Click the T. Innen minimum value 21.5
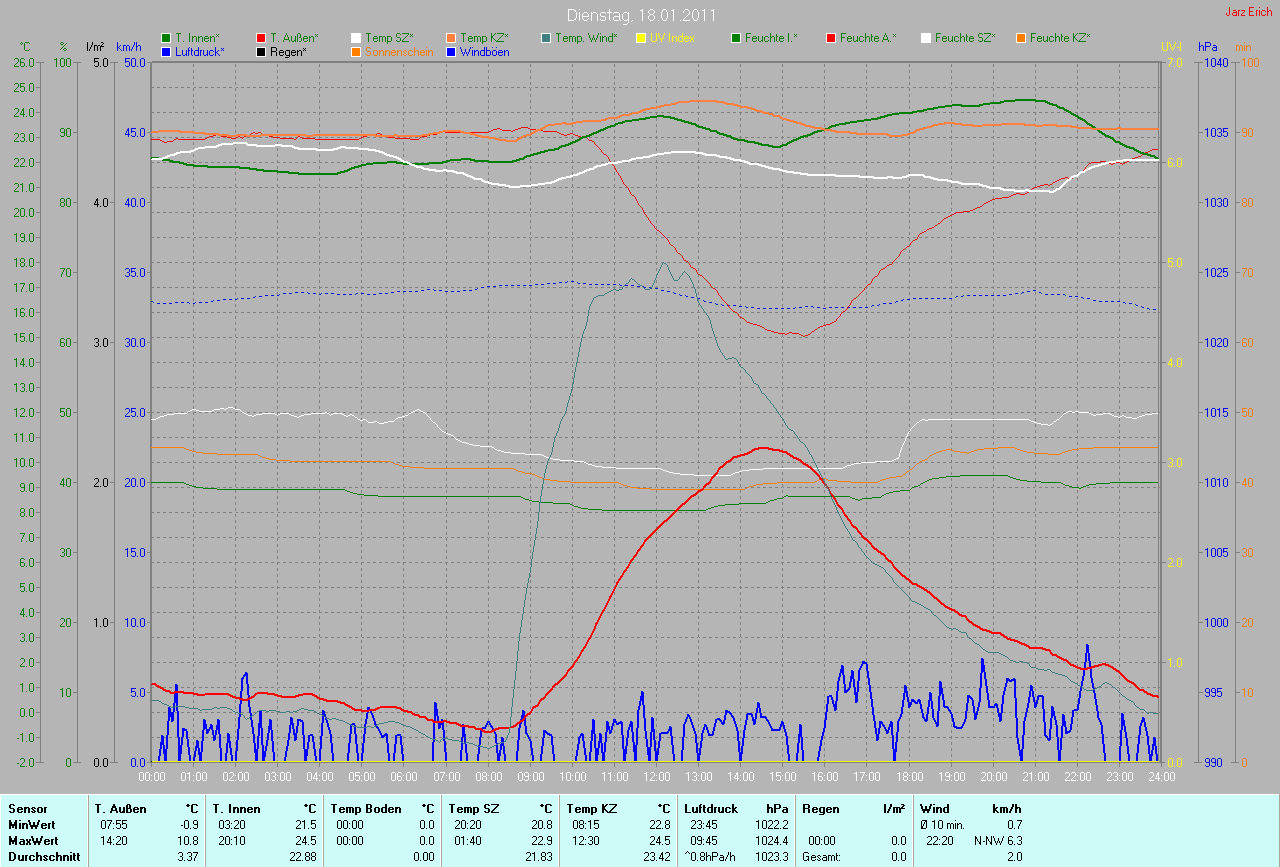 (307, 825)
